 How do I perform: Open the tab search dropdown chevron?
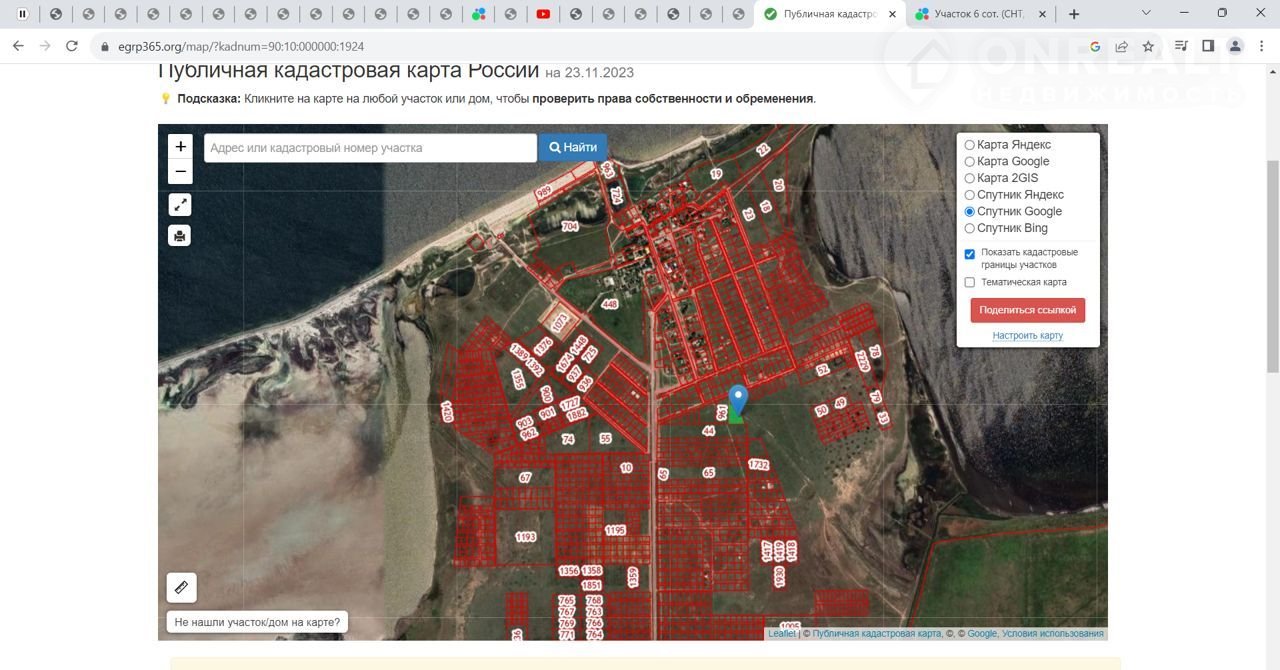[1146, 14]
